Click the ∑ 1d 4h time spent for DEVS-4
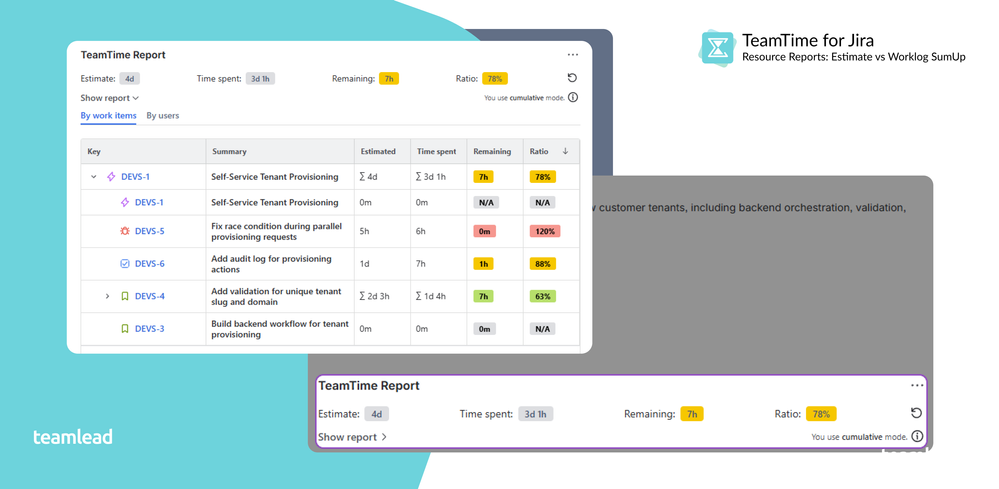999x489 pixels. [432, 296]
